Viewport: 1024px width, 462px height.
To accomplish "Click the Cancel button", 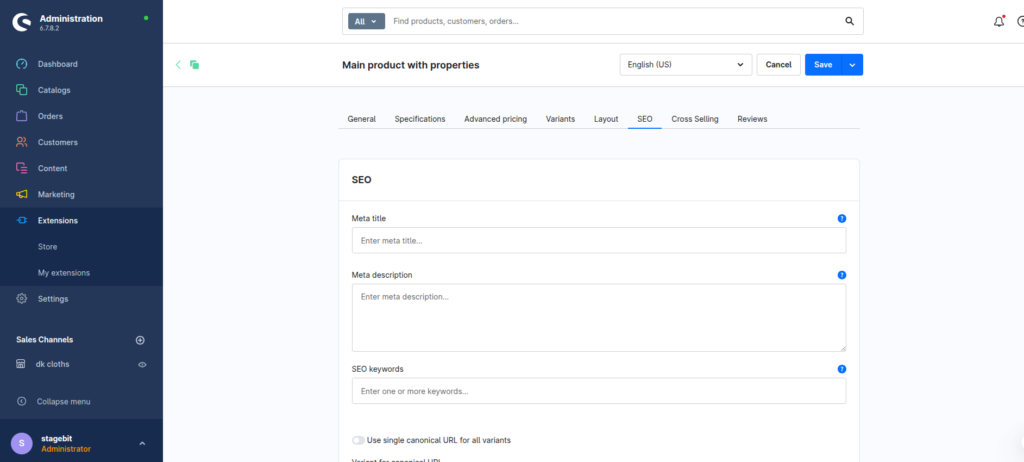I will click(778, 65).
